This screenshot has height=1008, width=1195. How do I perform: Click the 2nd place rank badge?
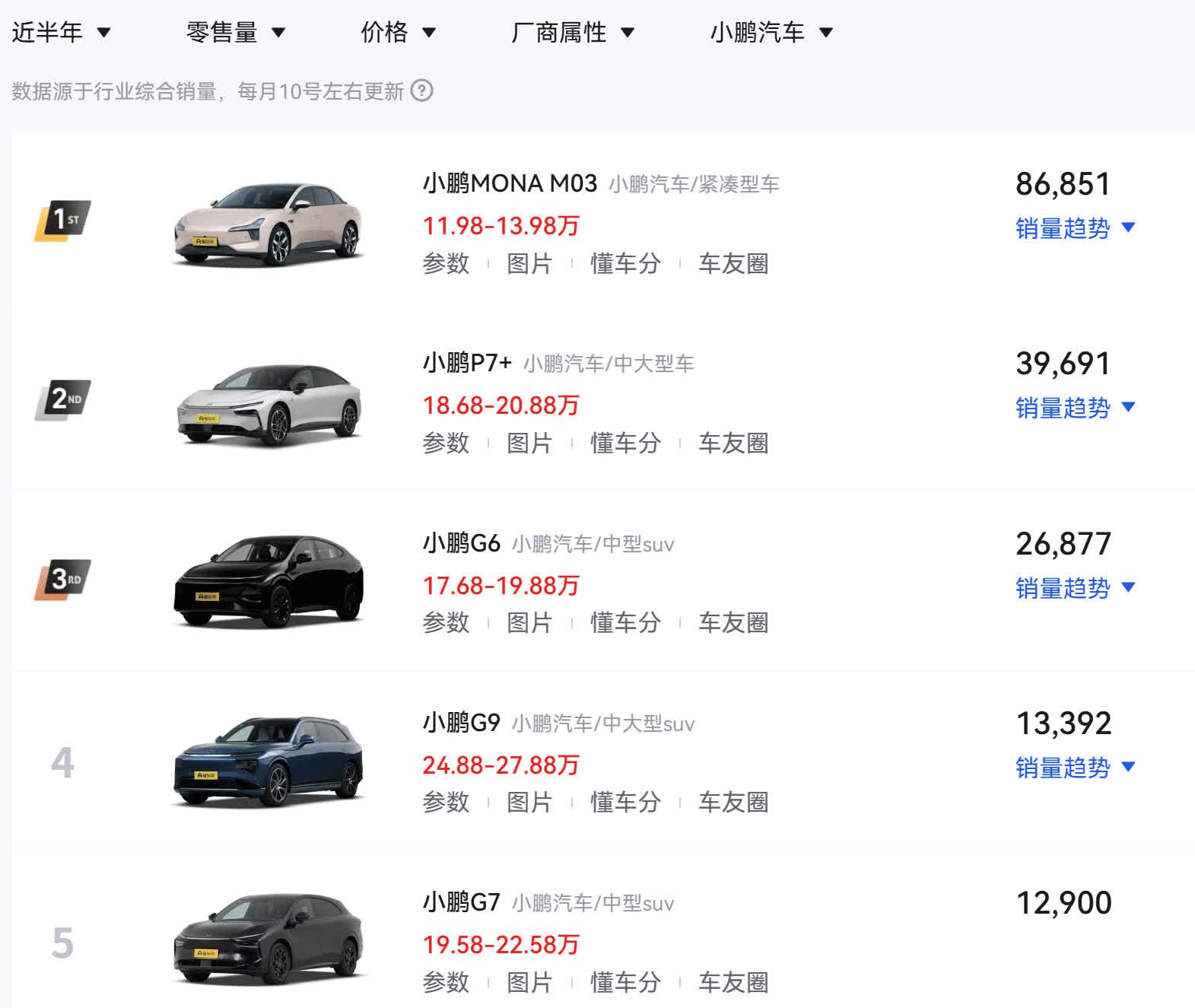pyautogui.click(x=63, y=399)
